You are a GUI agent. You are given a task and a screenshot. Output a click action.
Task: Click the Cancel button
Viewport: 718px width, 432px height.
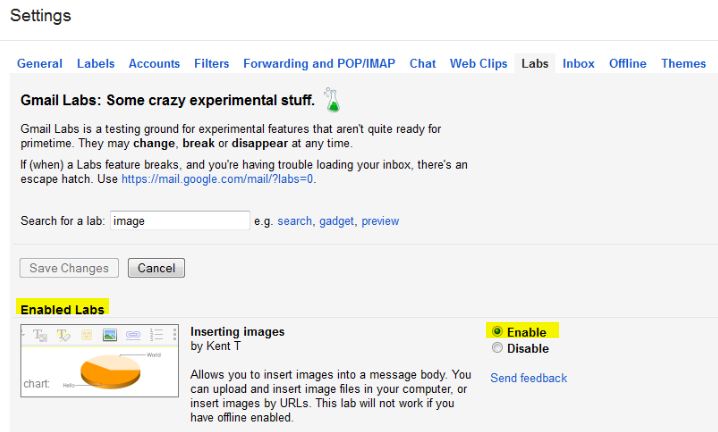point(157,268)
